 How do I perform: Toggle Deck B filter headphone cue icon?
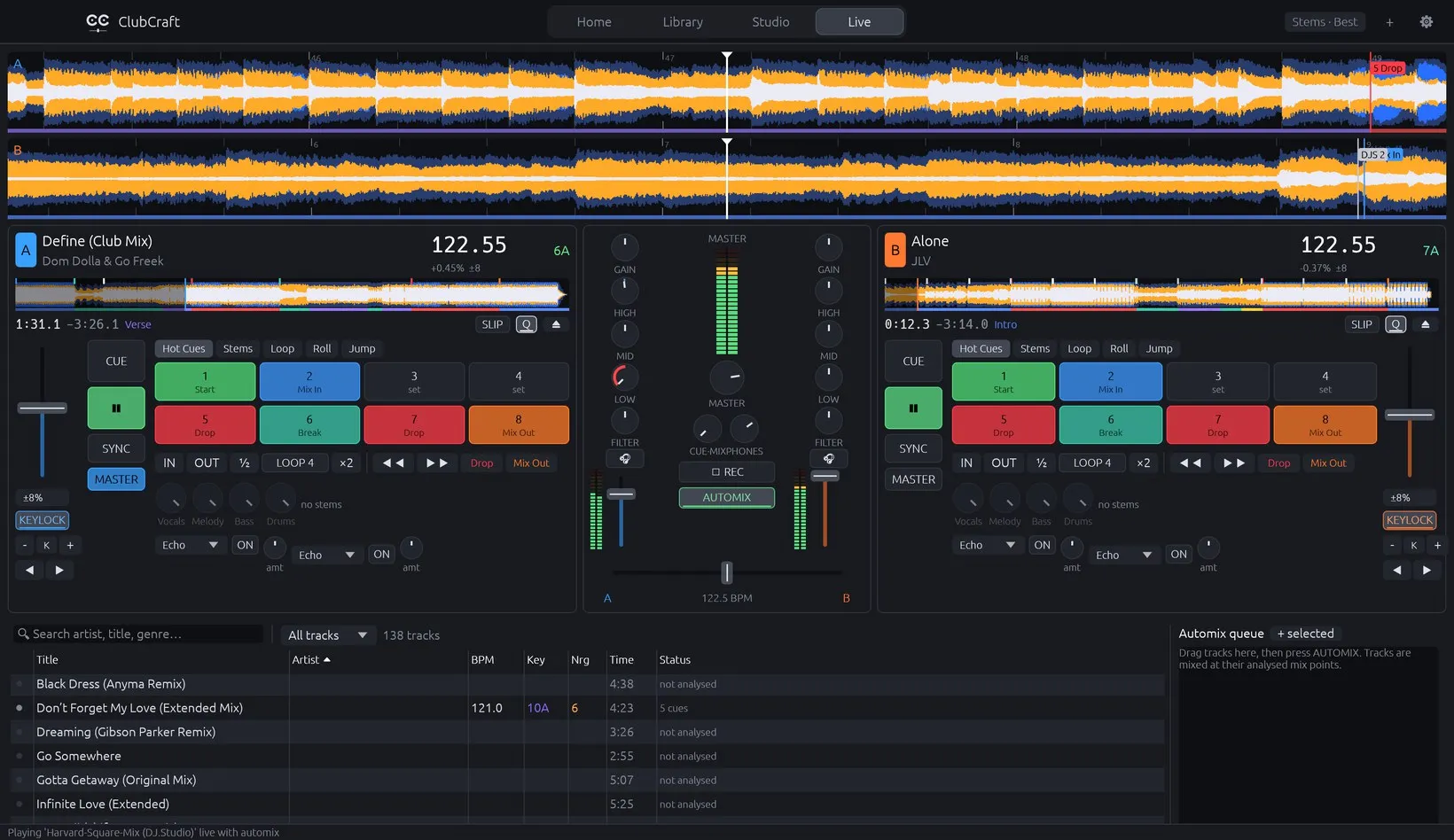pyautogui.click(x=829, y=459)
